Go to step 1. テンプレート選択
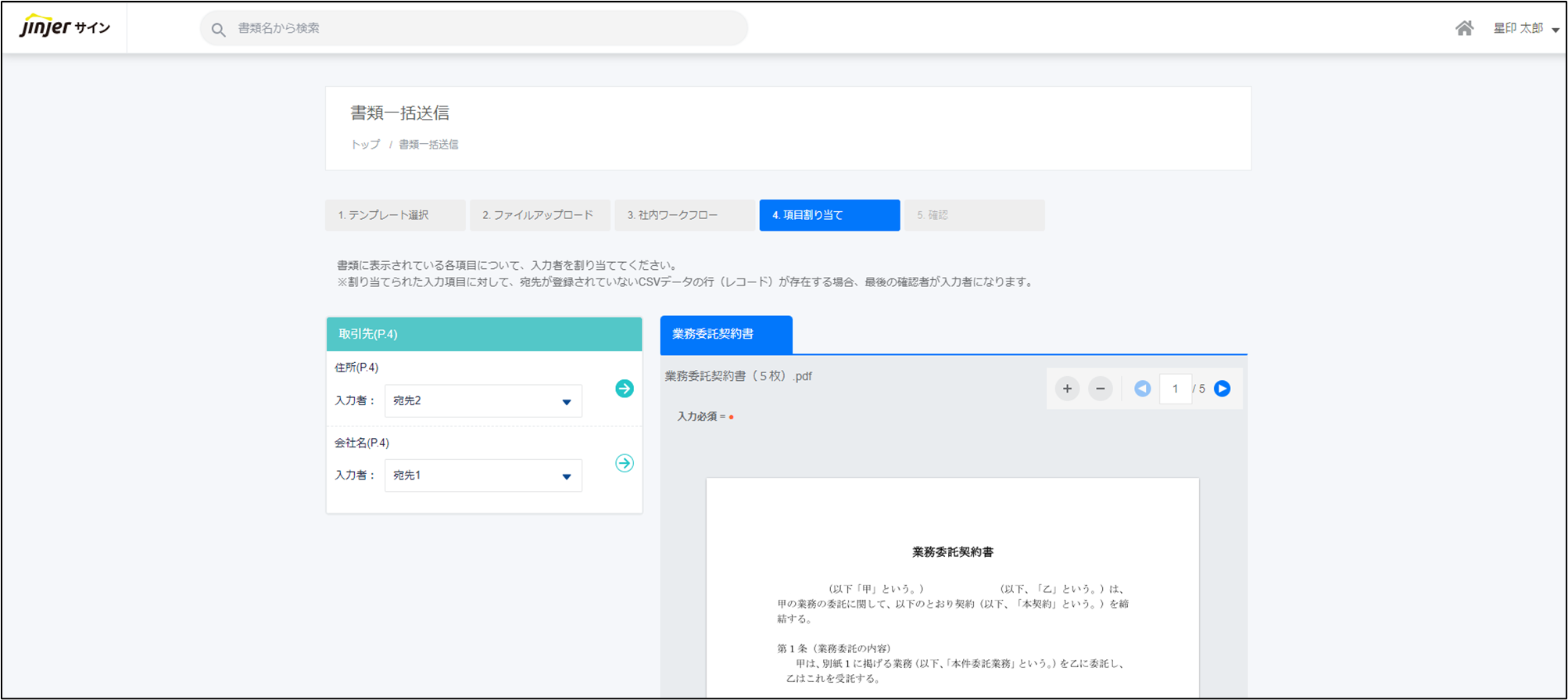This screenshot has height=700, width=1568. point(395,215)
